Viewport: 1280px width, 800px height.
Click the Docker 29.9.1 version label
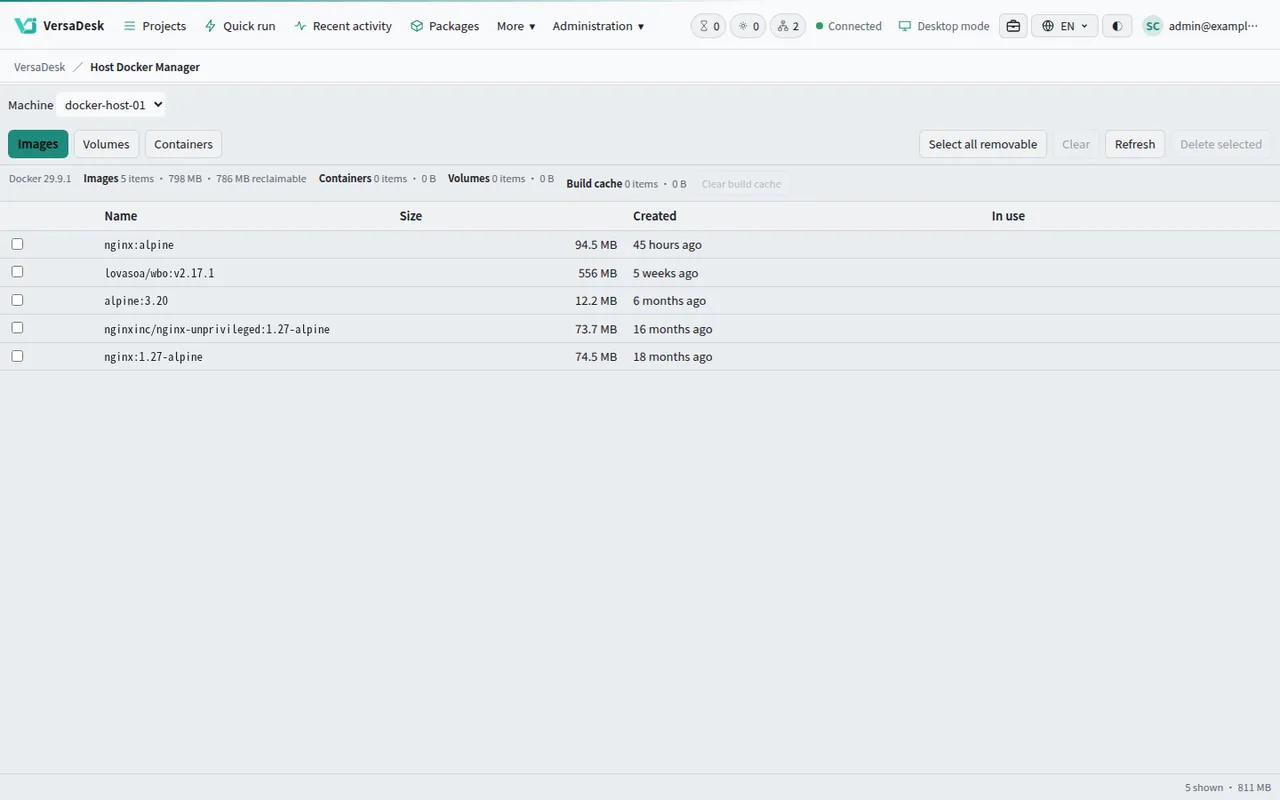tap(40, 179)
